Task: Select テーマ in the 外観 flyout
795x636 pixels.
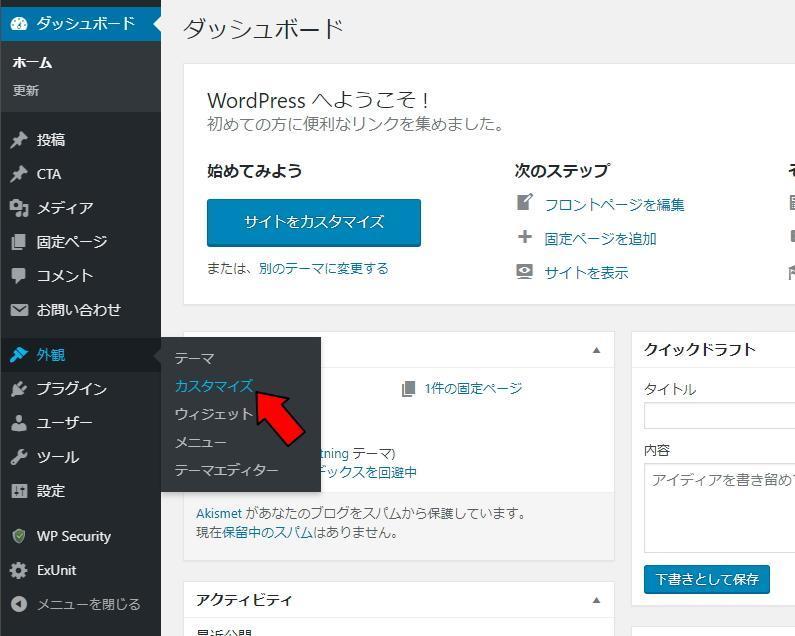Action: pos(194,359)
